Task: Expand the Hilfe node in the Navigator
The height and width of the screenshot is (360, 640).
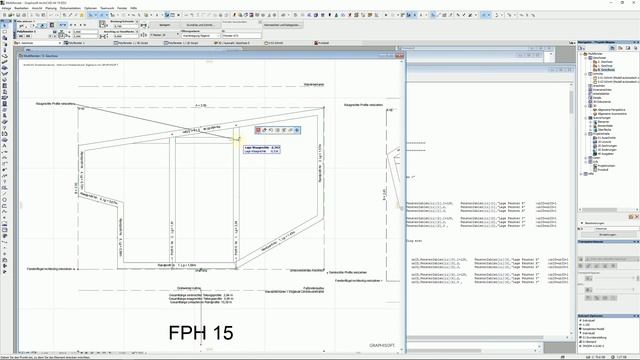Action: point(581,173)
